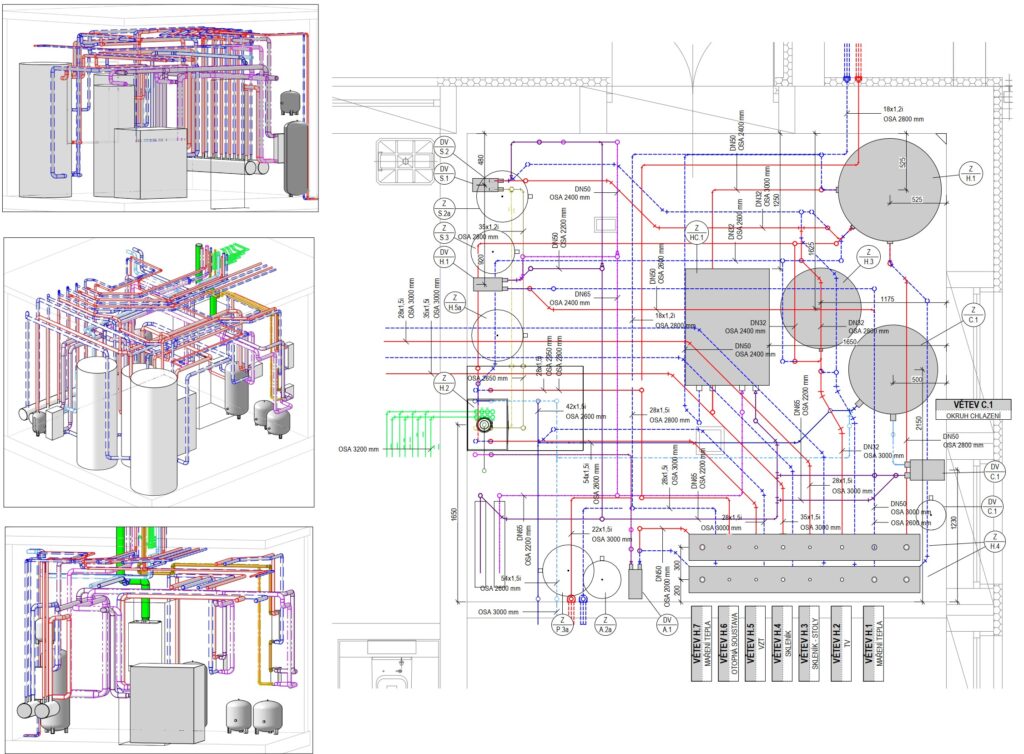This screenshot has height=754, width=1024.
Task: Click the Z H.4 manifold tag
Action: tap(993, 541)
